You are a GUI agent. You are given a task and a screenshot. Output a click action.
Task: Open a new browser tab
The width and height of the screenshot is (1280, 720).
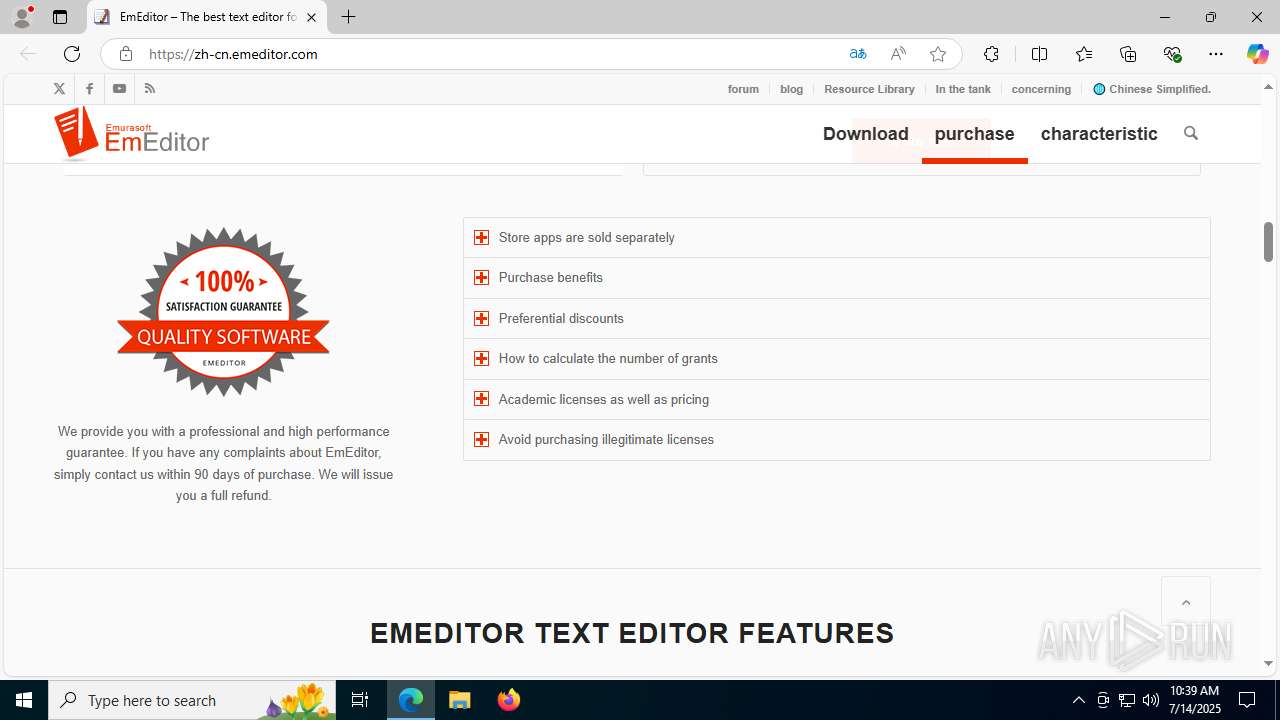point(348,17)
